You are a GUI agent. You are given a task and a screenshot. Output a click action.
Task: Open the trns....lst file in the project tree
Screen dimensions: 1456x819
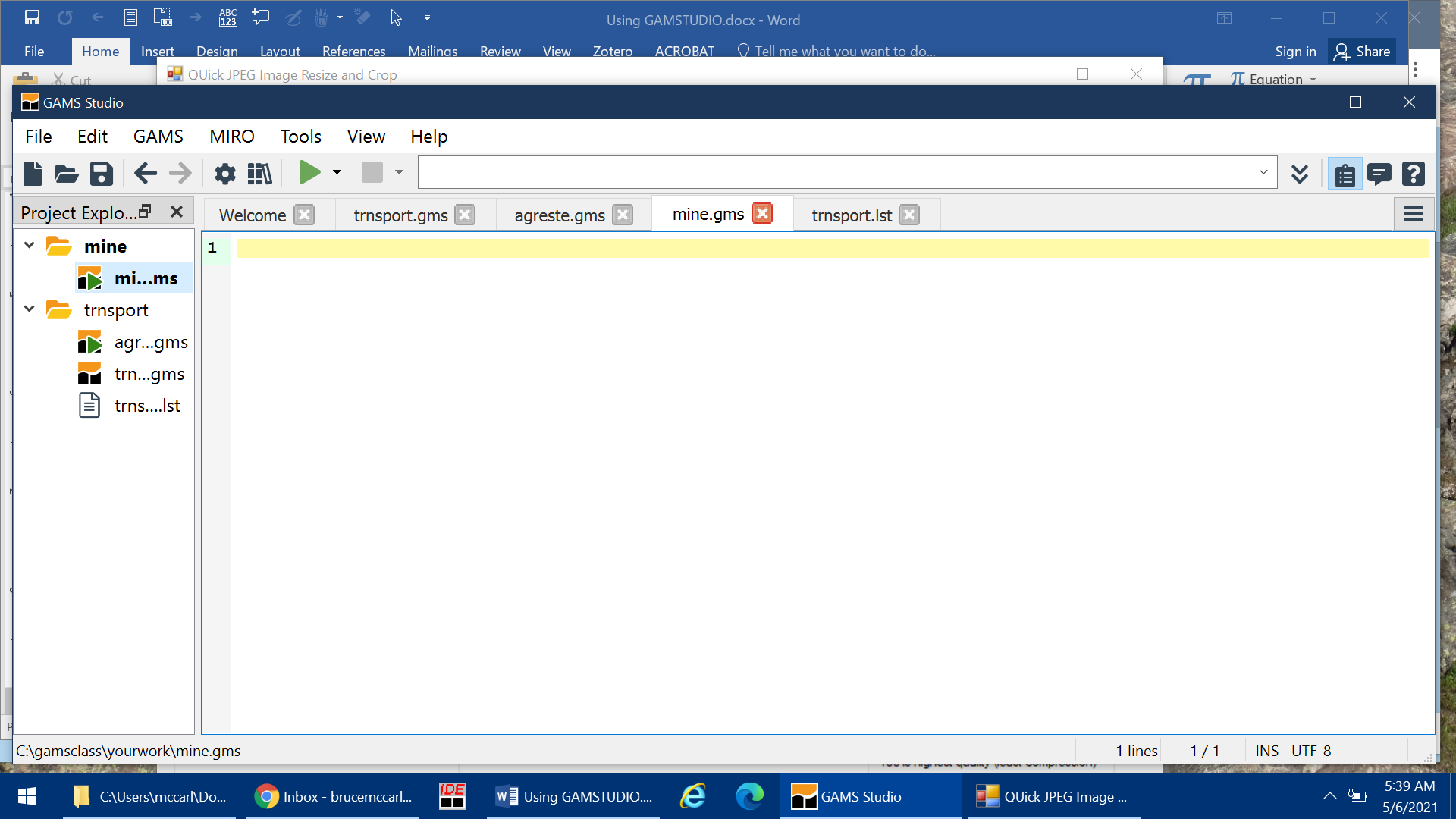[147, 406]
